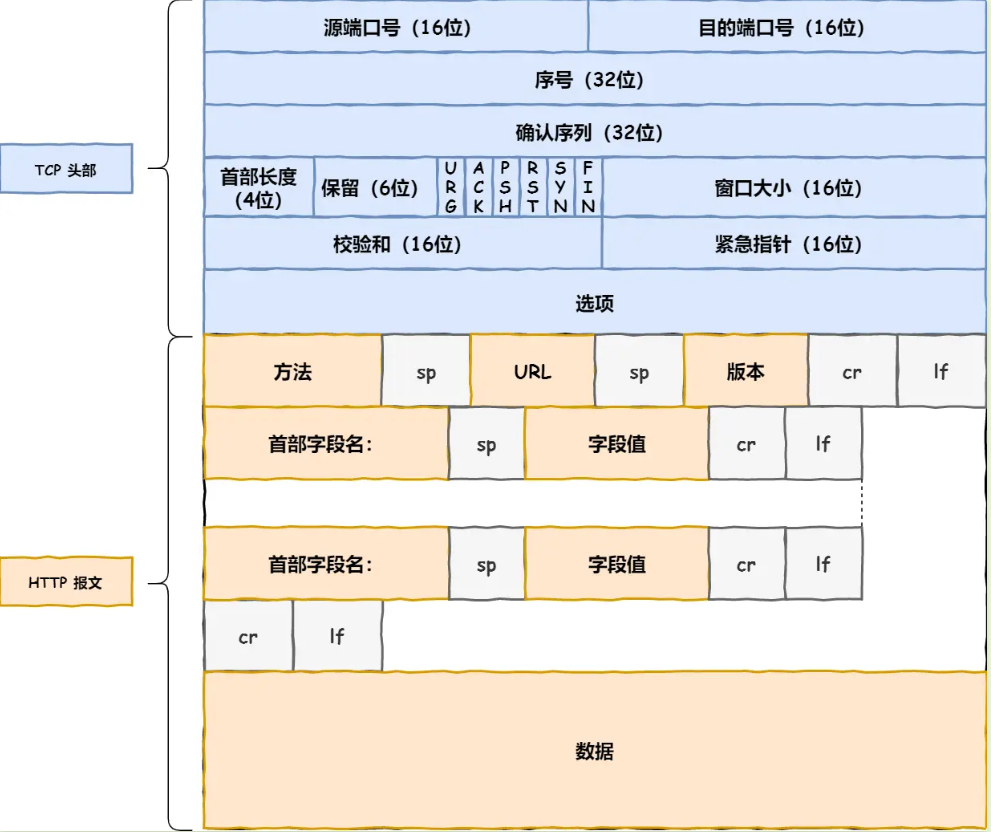Select the '保留（6位）' cell
The image size is (991, 832).
[375, 187]
